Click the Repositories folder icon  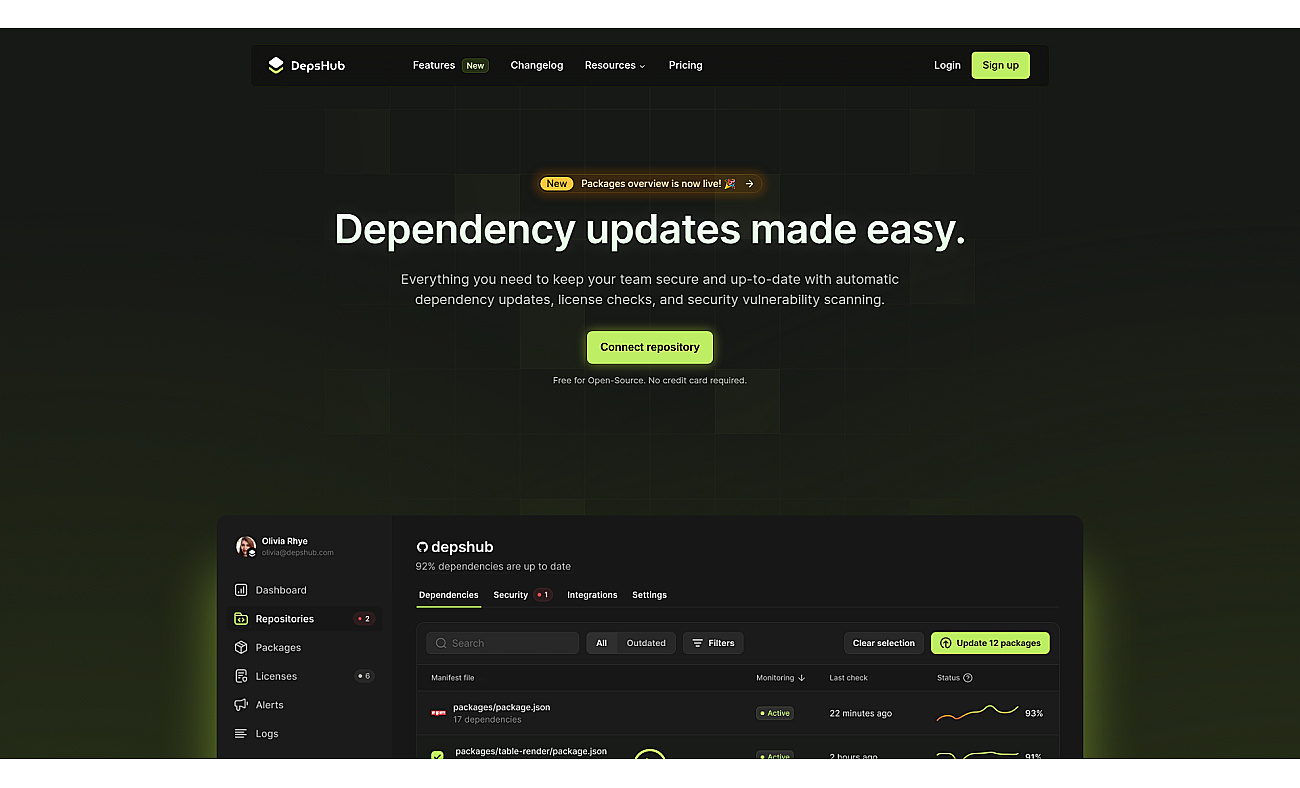241,619
